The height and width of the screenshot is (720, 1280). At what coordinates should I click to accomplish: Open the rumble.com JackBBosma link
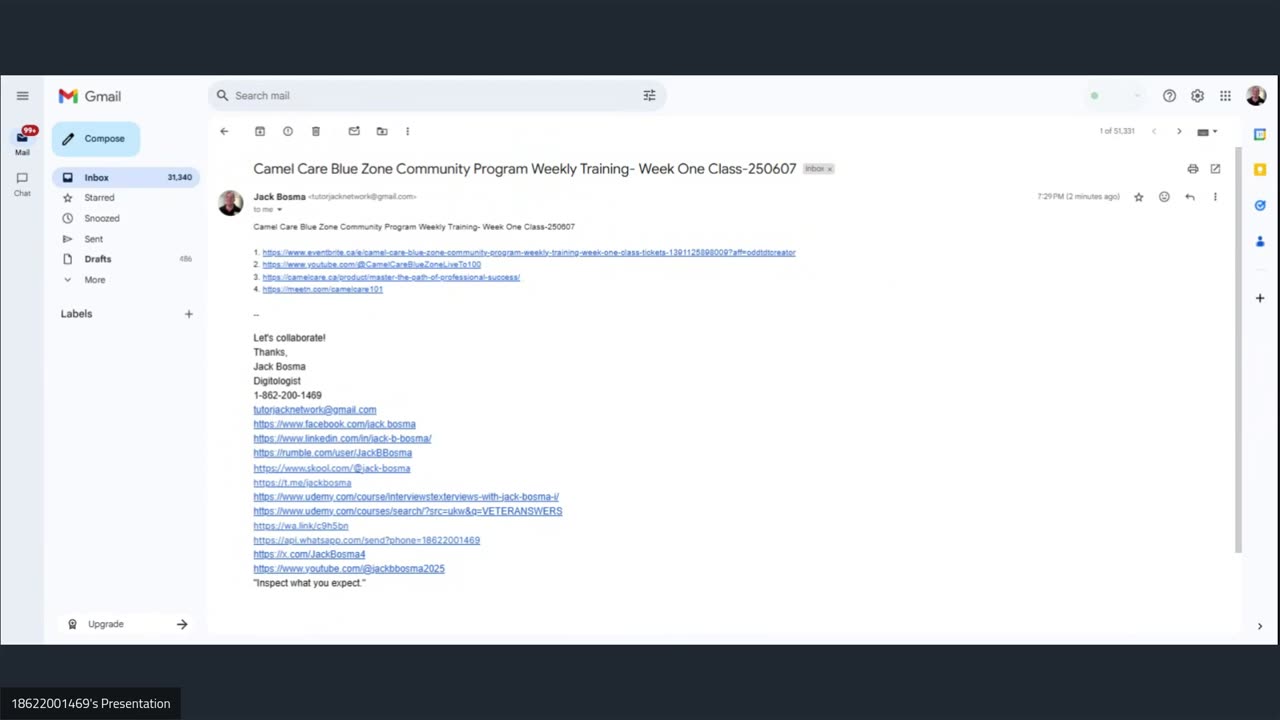(332, 453)
